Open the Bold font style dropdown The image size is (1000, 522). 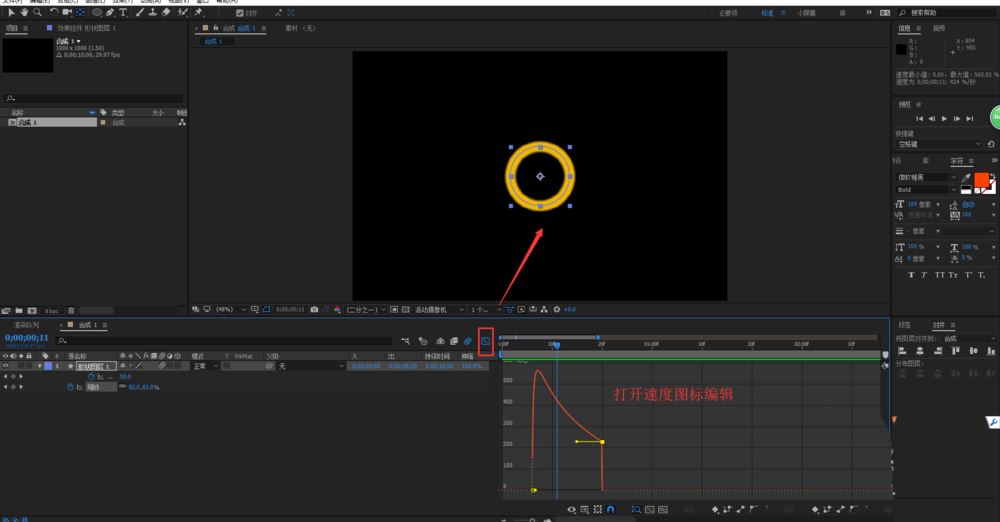click(x=927, y=190)
